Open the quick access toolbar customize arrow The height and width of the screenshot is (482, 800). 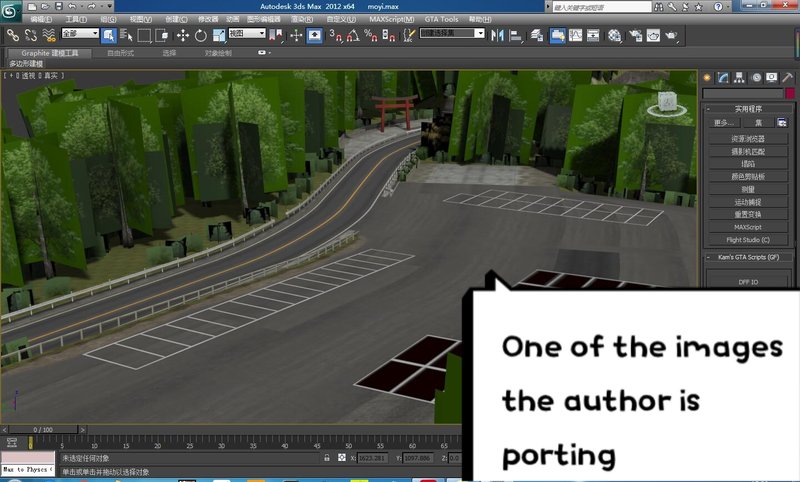click(x=109, y=7)
